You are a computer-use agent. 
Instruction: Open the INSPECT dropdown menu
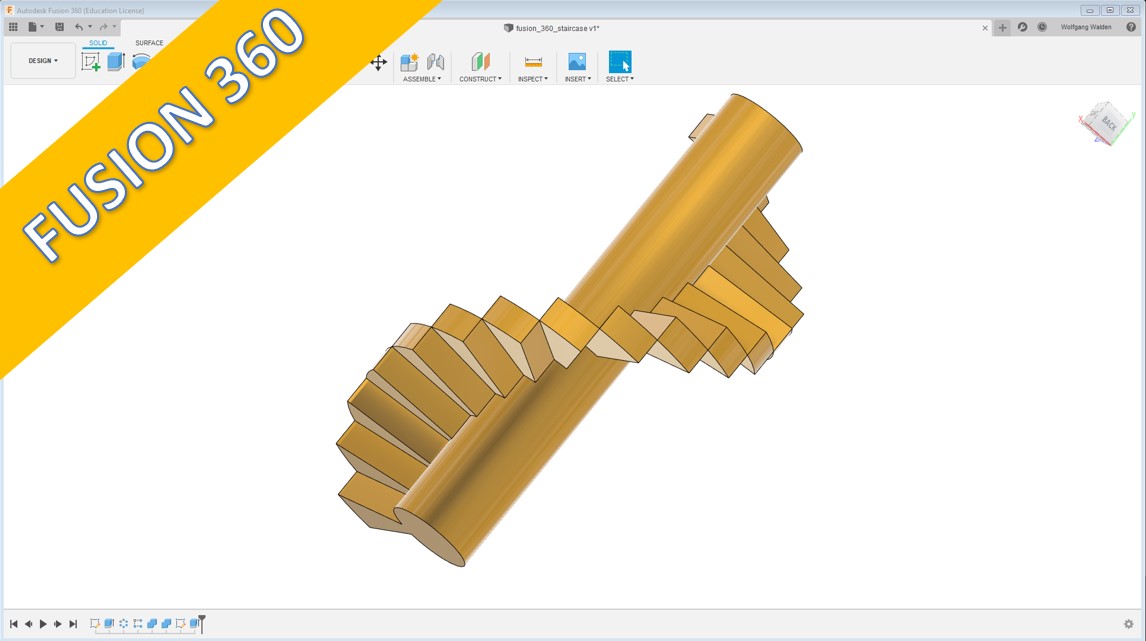click(533, 79)
